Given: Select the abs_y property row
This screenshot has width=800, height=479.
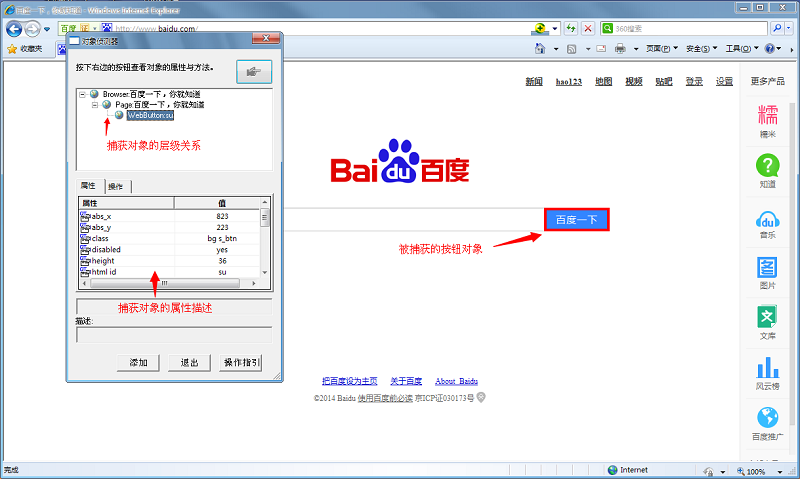Looking at the screenshot, I should 169,228.
